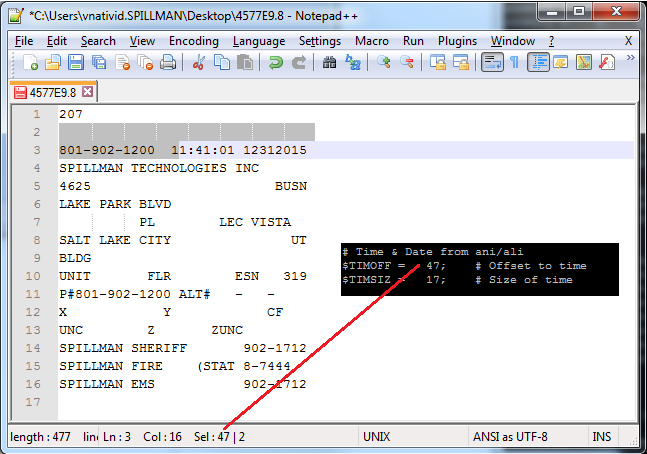647x454 pixels.
Task: Click the text 11:41:01 on line 3
Action: click(203, 150)
